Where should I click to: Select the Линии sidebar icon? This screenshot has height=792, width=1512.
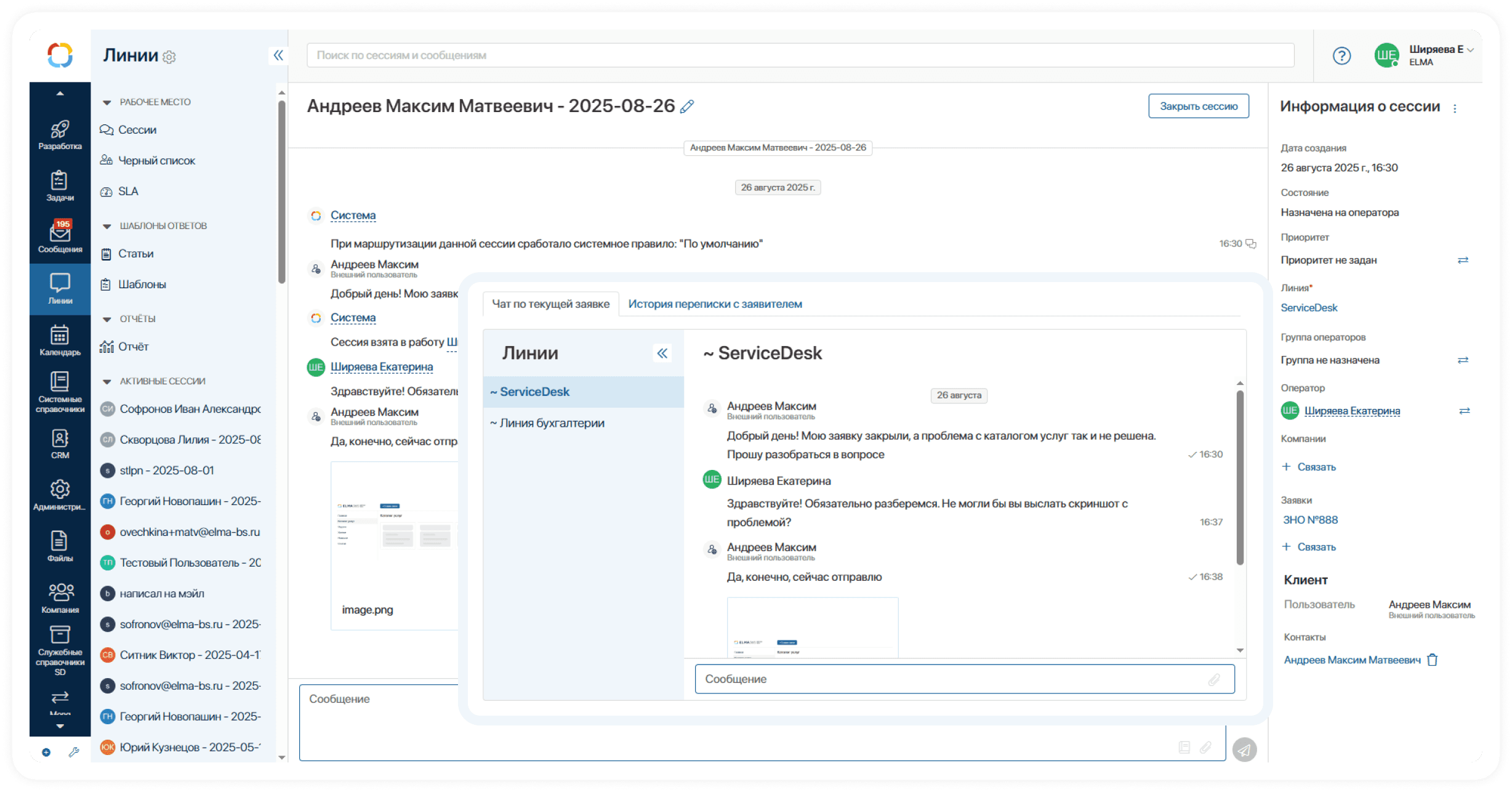click(60, 289)
